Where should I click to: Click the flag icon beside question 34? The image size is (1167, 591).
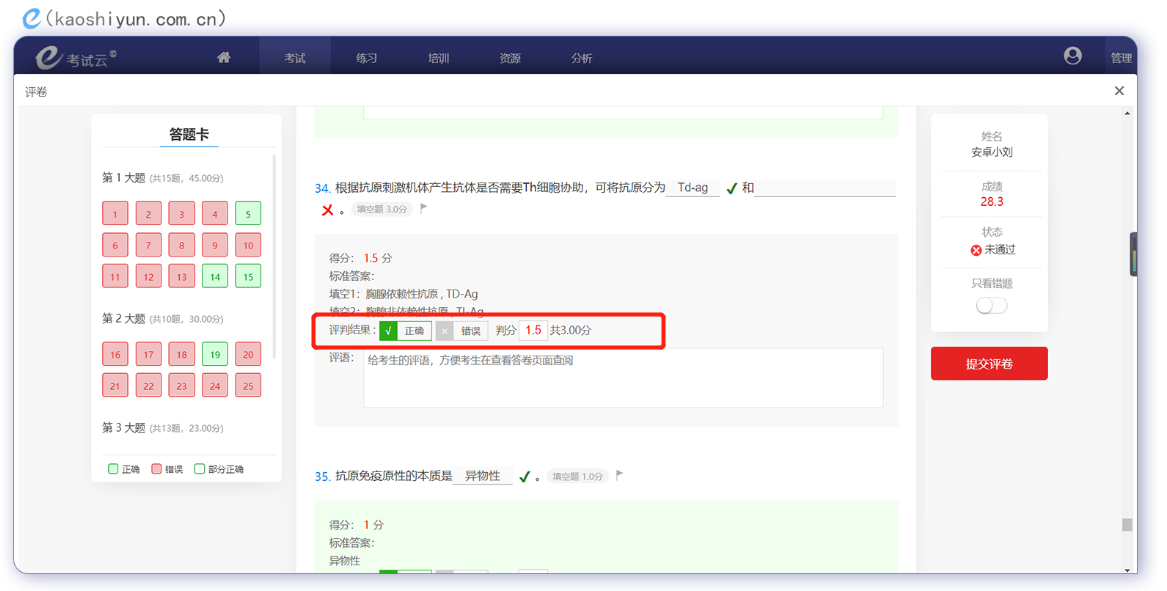tap(424, 209)
